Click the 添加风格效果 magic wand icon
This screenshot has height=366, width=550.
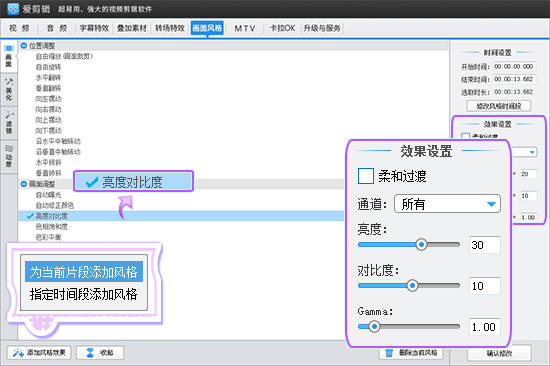[x=18, y=353]
